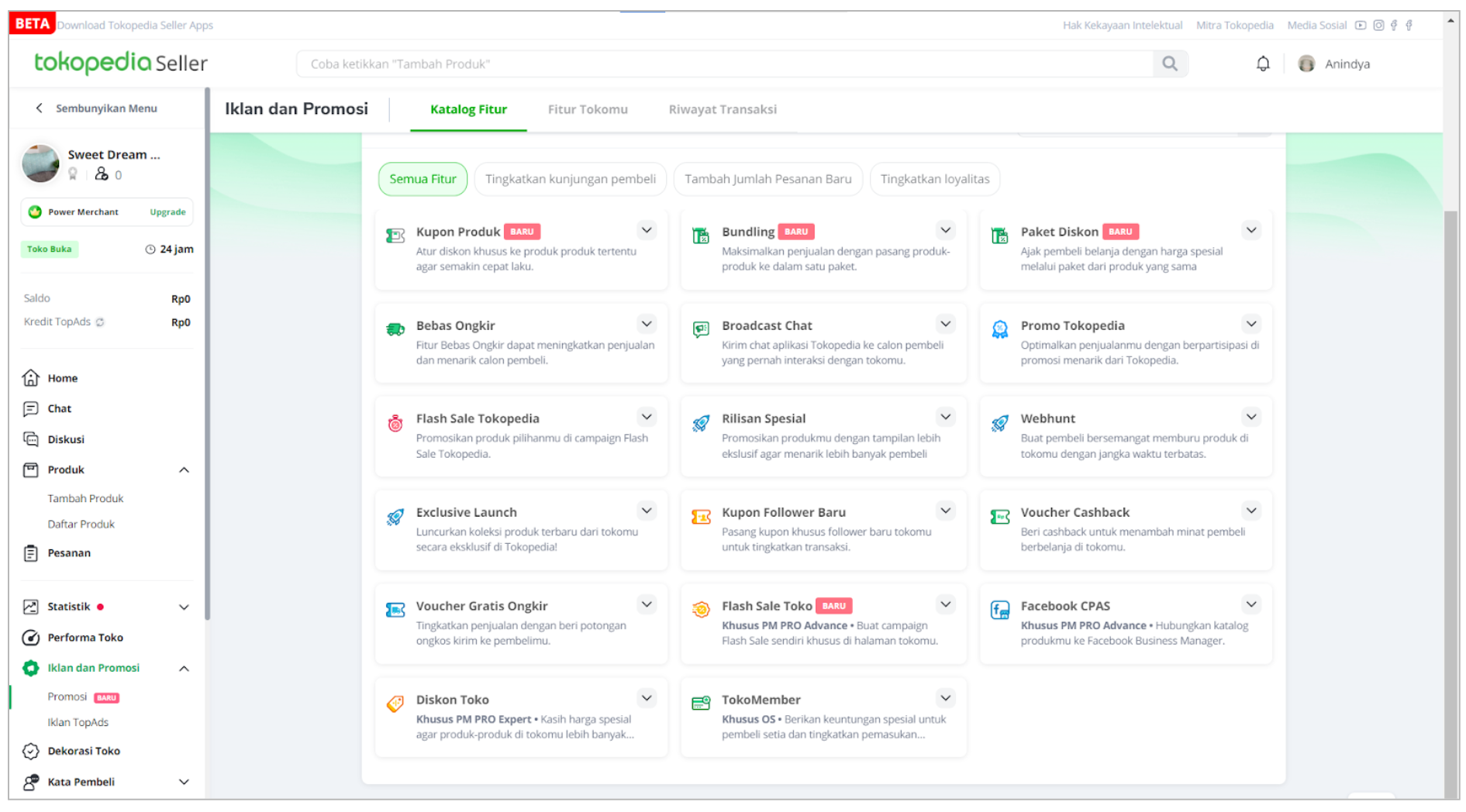Click the Instagram social media icon
Screen dimensions: 1466x812
[1378, 26]
